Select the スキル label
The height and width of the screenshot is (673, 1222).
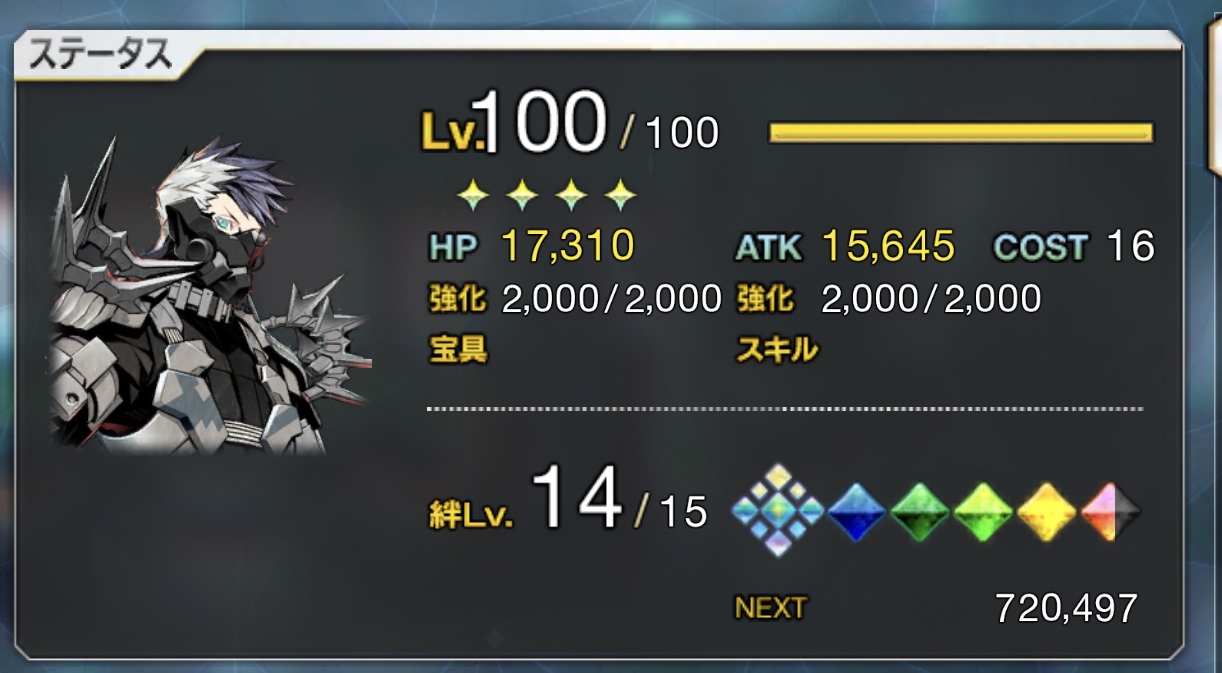[777, 349]
